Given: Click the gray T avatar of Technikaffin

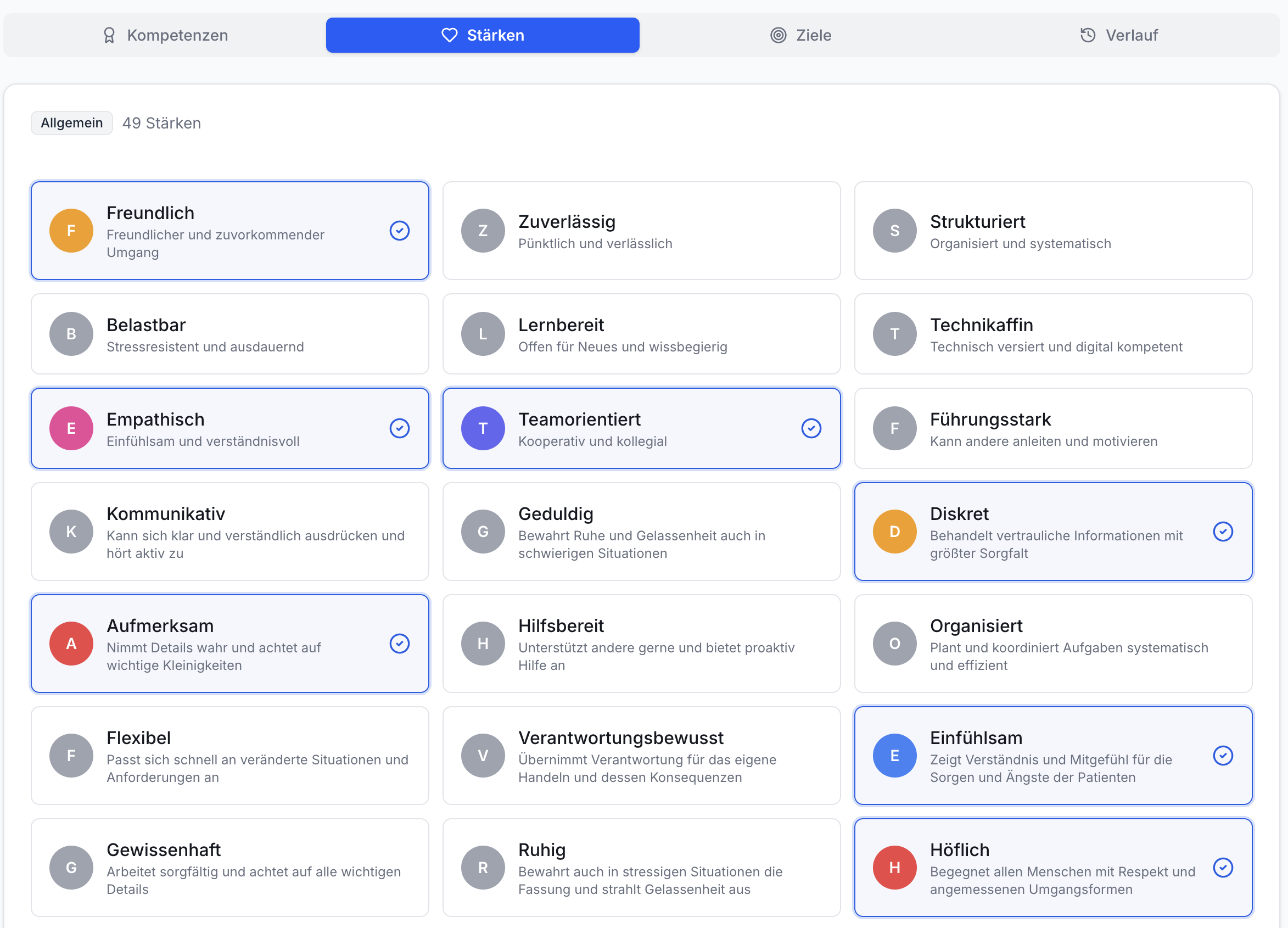Looking at the screenshot, I should [894, 334].
